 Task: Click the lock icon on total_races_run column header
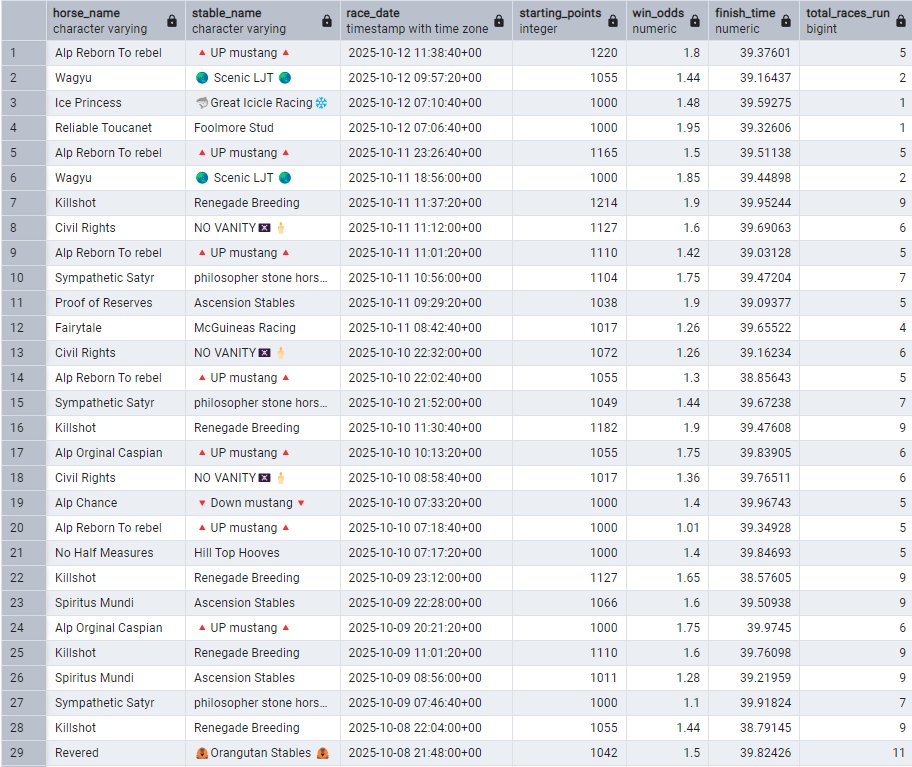[899, 19]
